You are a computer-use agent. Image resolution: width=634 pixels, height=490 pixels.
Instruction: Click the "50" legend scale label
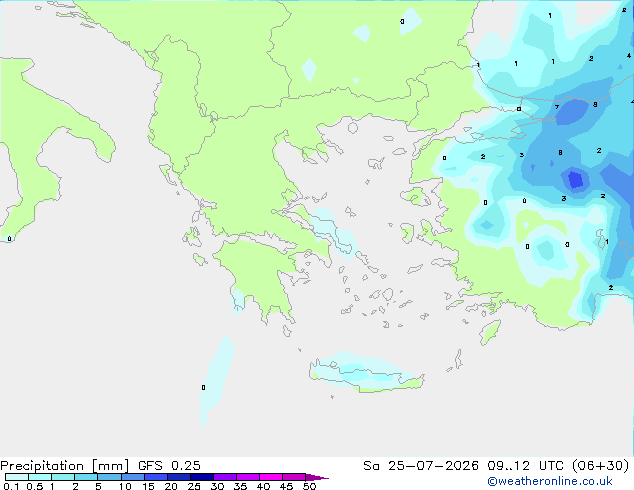309,486
